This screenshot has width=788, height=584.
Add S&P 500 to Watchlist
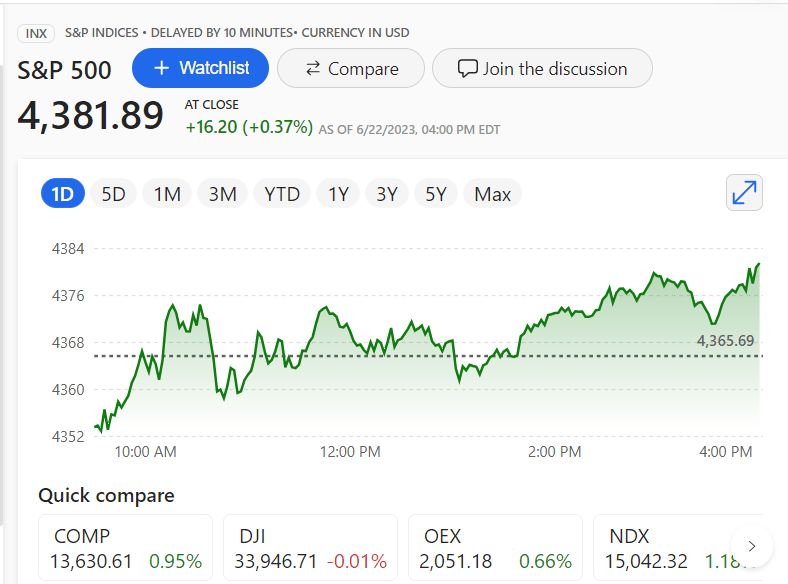(200, 68)
